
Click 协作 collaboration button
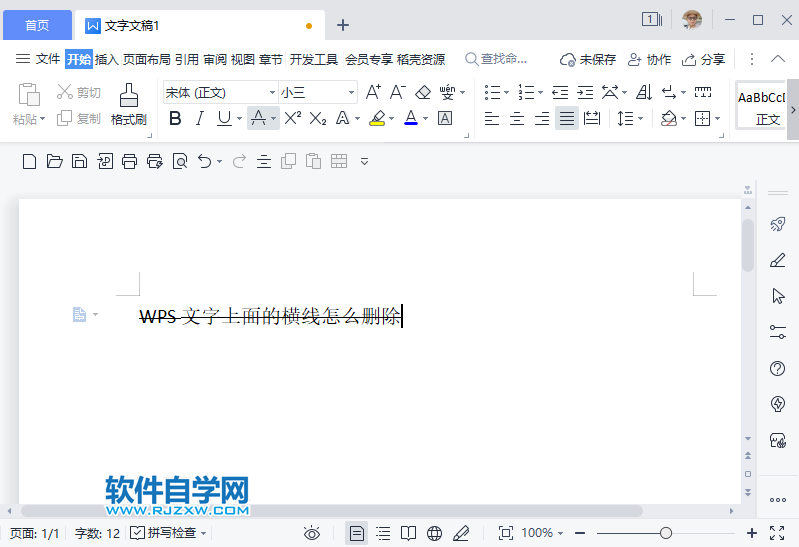tap(649, 60)
